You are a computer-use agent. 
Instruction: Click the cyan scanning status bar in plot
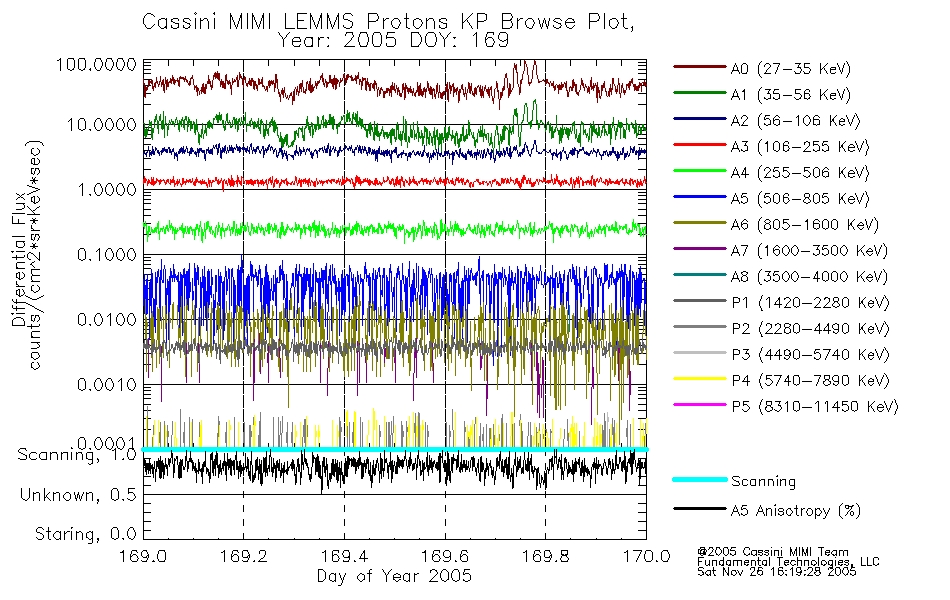point(395,450)
